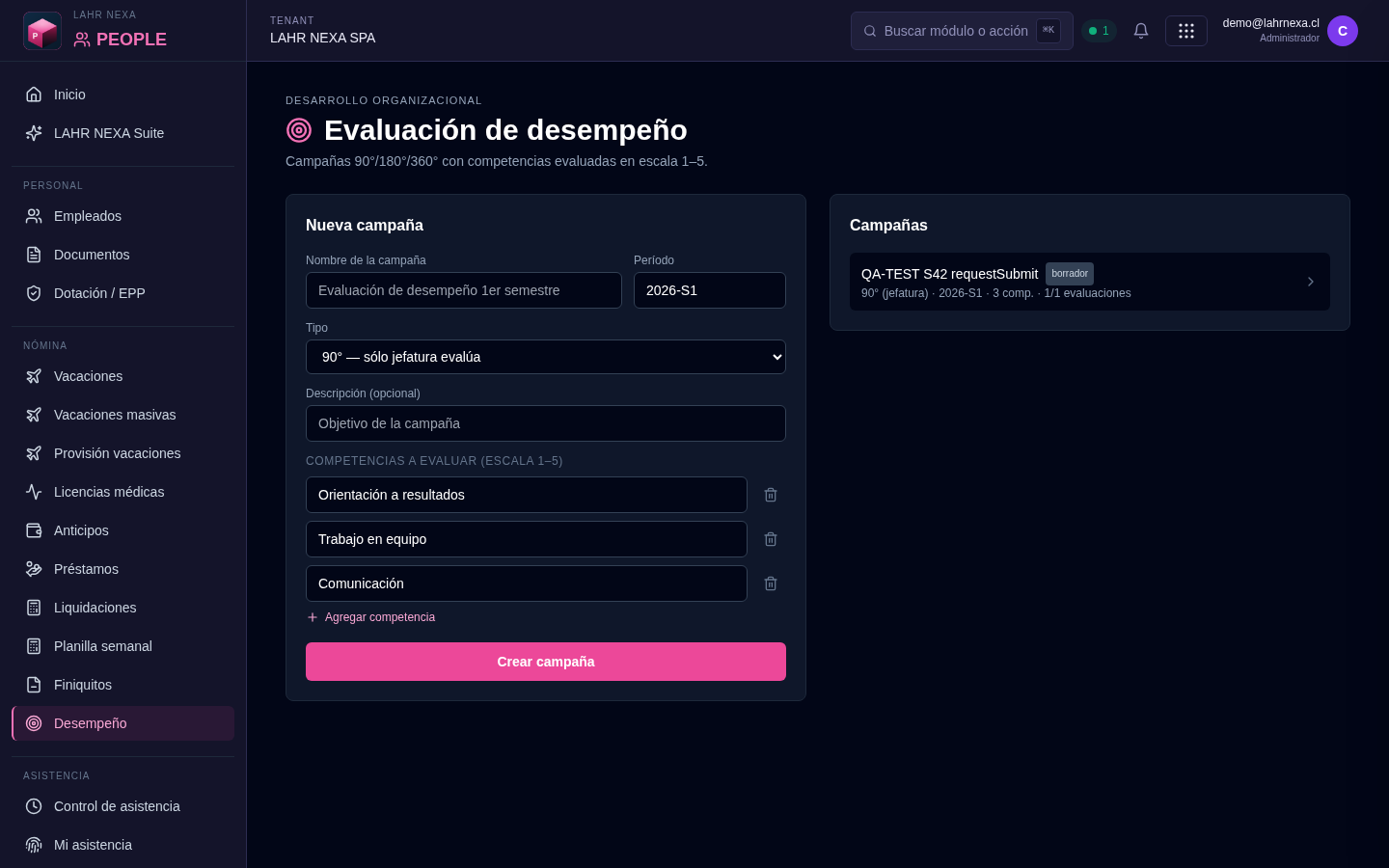Open QA-TEST S42 requestSubmit campaign
This screenshot has width=1389, height=868.
tap(1090, 282)
